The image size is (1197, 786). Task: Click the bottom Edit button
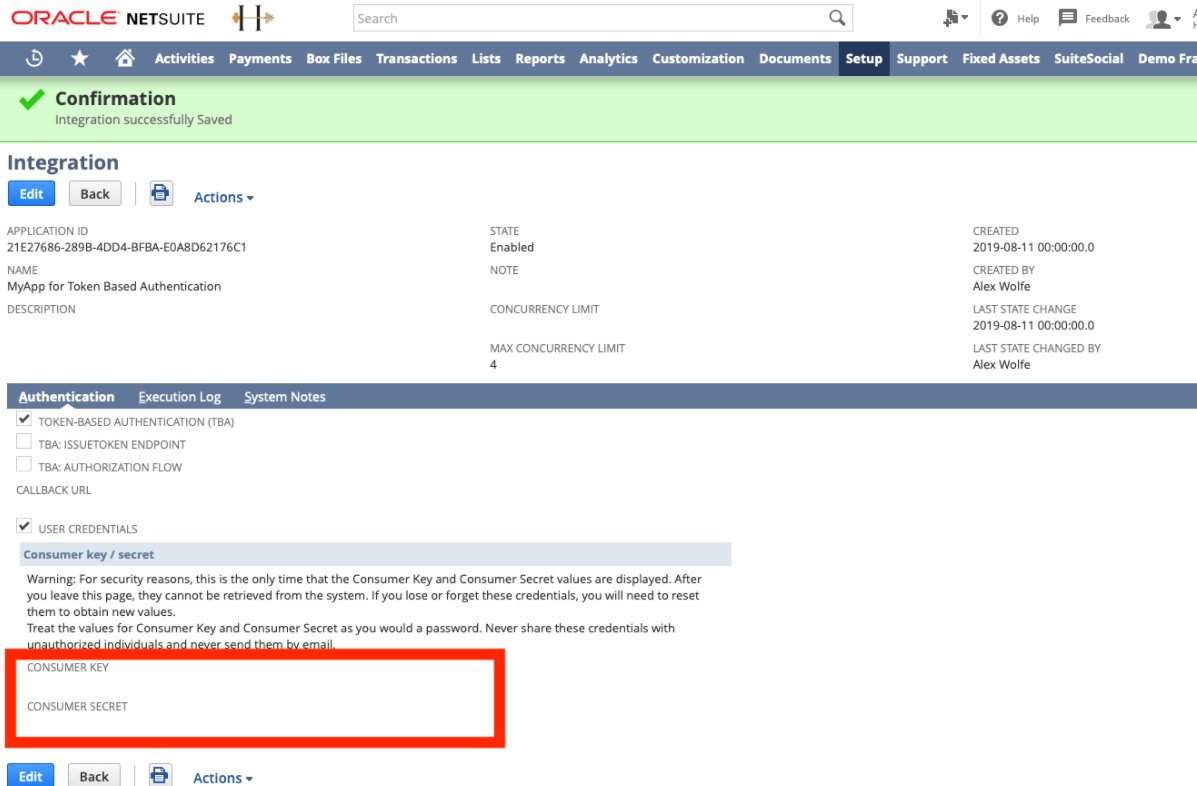(x=31, y=775)
